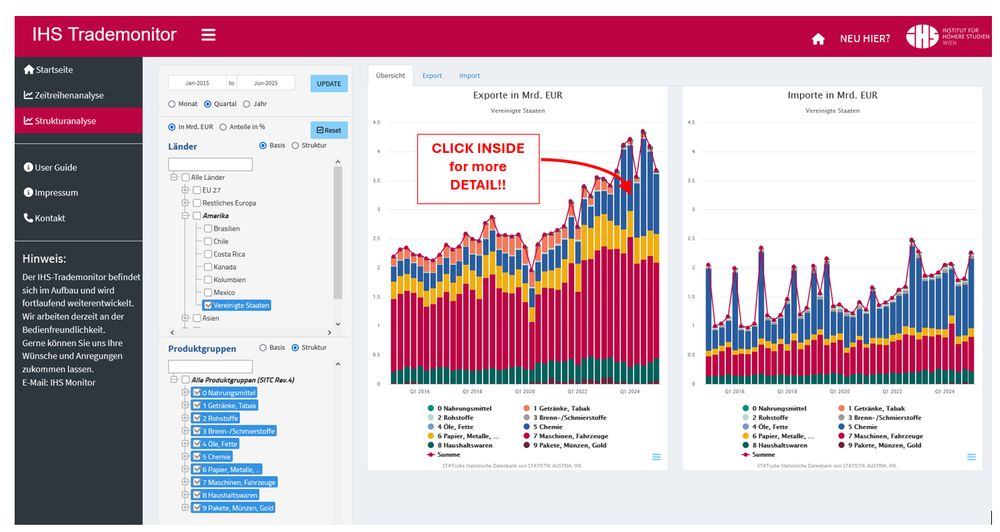Switch to the Import tab
The image size is (1000, 532).
pos(469,76)
